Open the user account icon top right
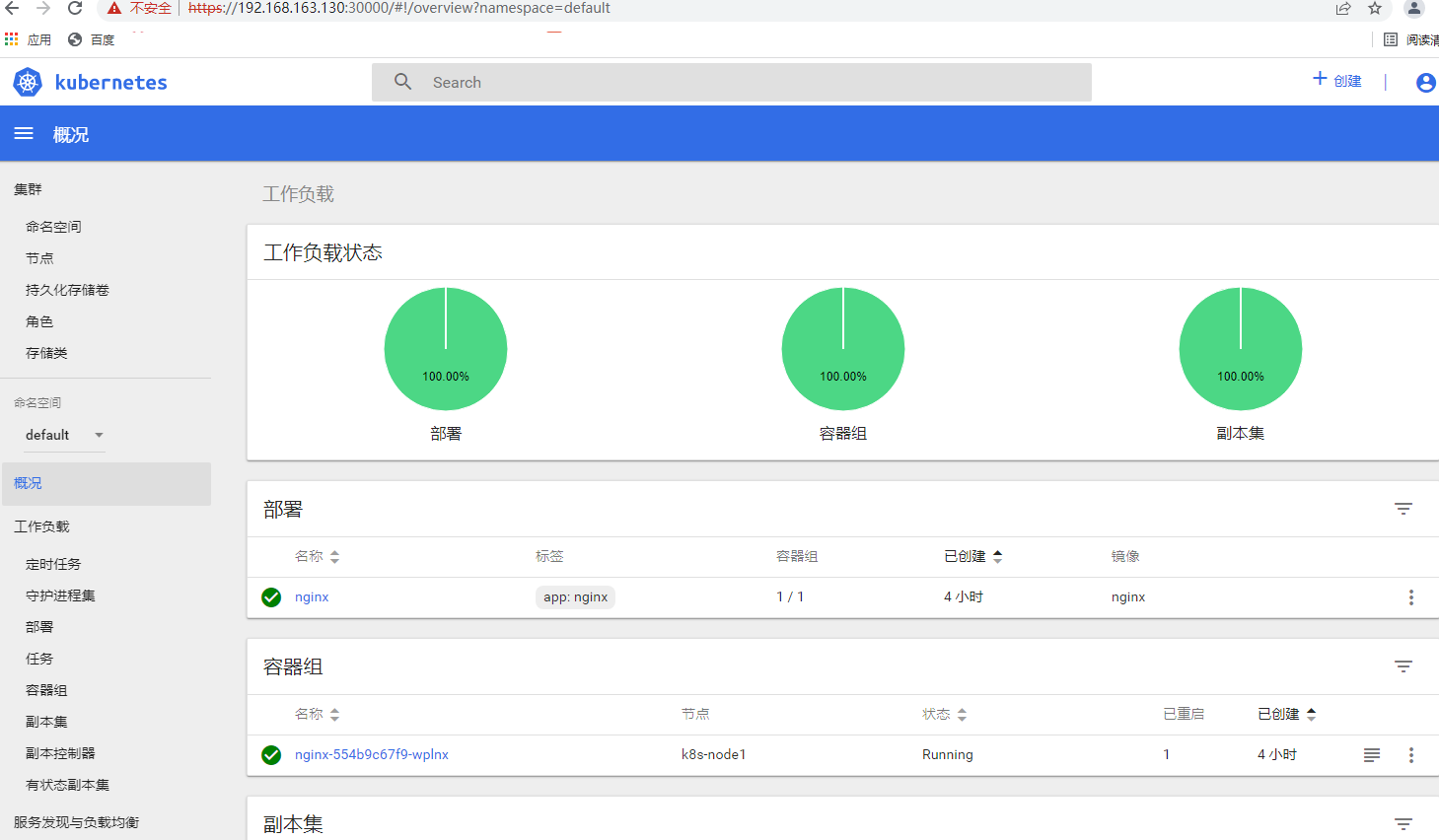 click(1424, 82)
